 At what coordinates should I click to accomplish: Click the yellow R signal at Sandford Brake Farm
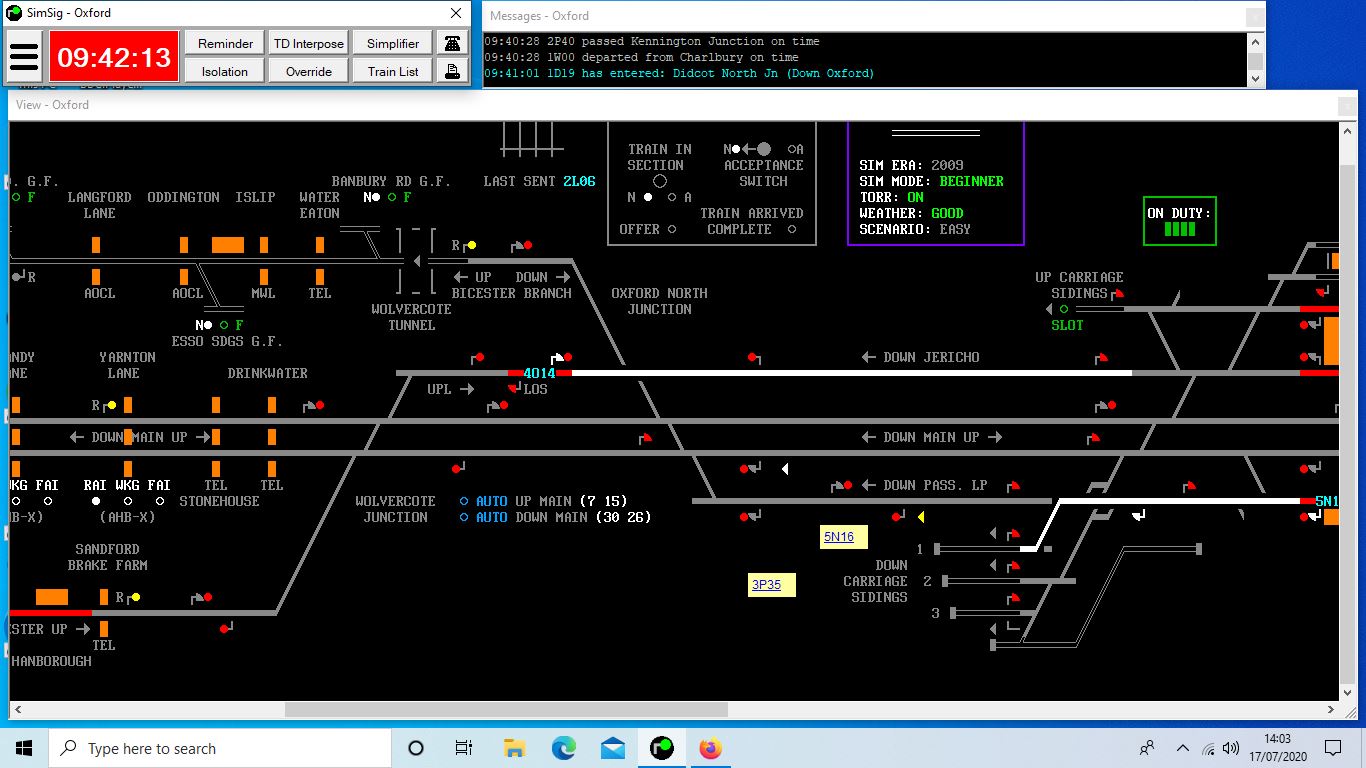[136, 597]
